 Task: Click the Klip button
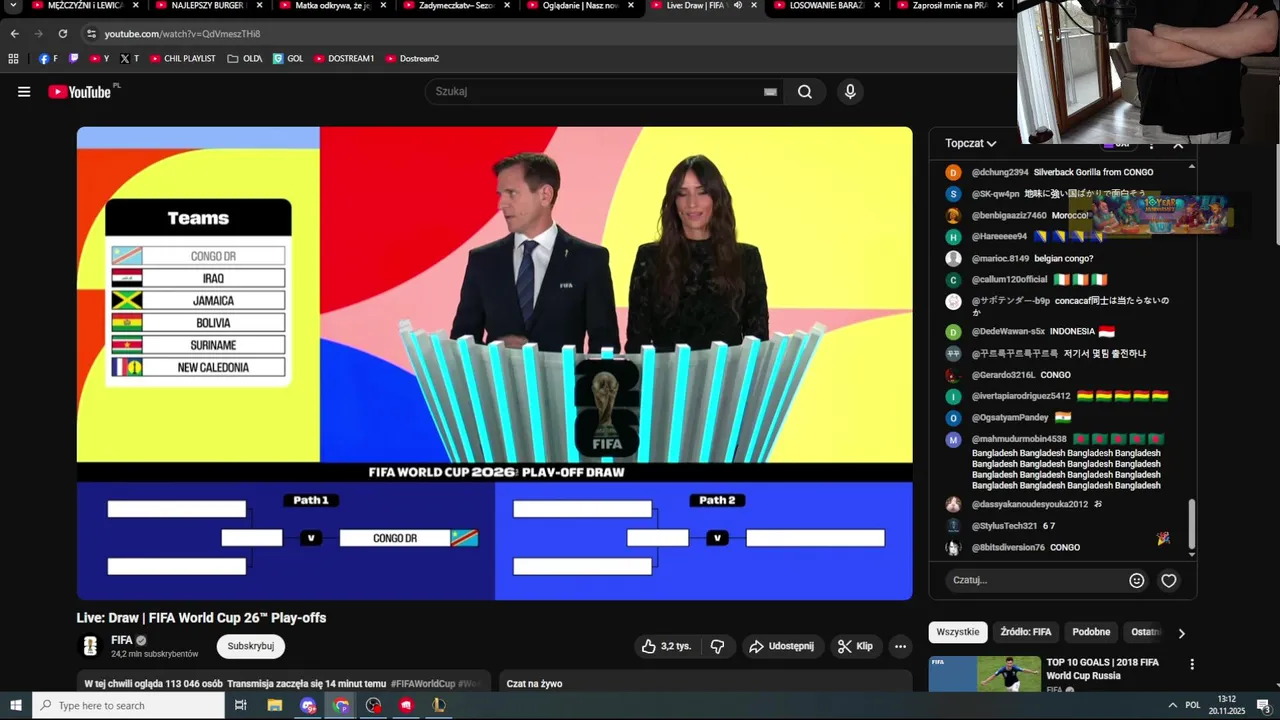click(x=856, y=646)
